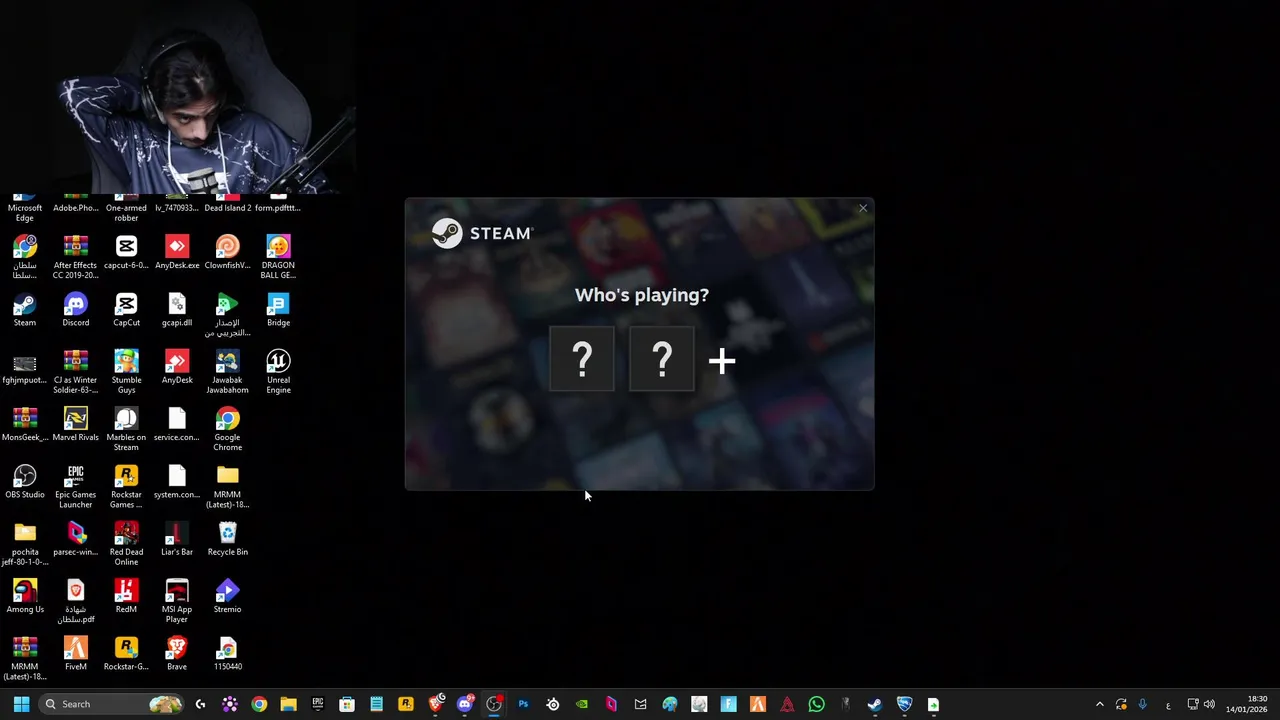Open the MRMM (Latest) yellow folder
Screen dimensions: 1280x720
(x=227, y=486)
